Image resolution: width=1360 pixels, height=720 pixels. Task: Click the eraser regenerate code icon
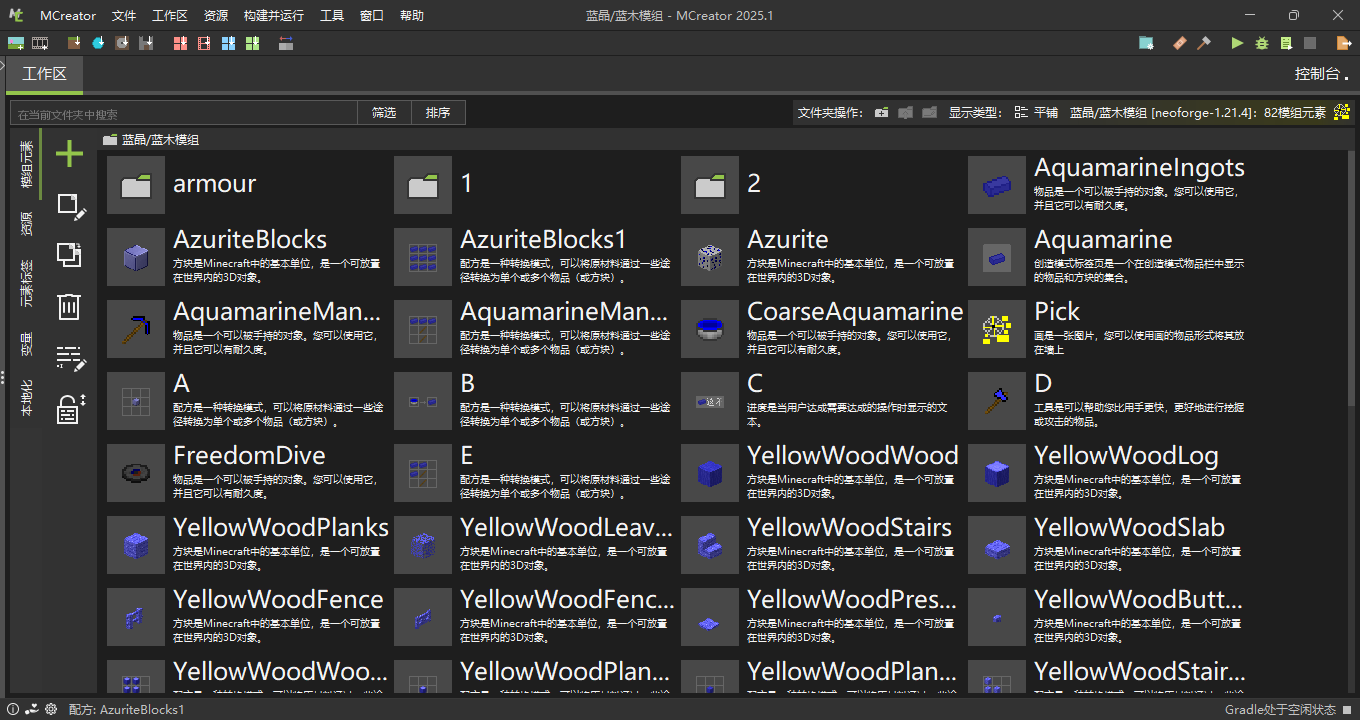click(x=1179, y=43)
